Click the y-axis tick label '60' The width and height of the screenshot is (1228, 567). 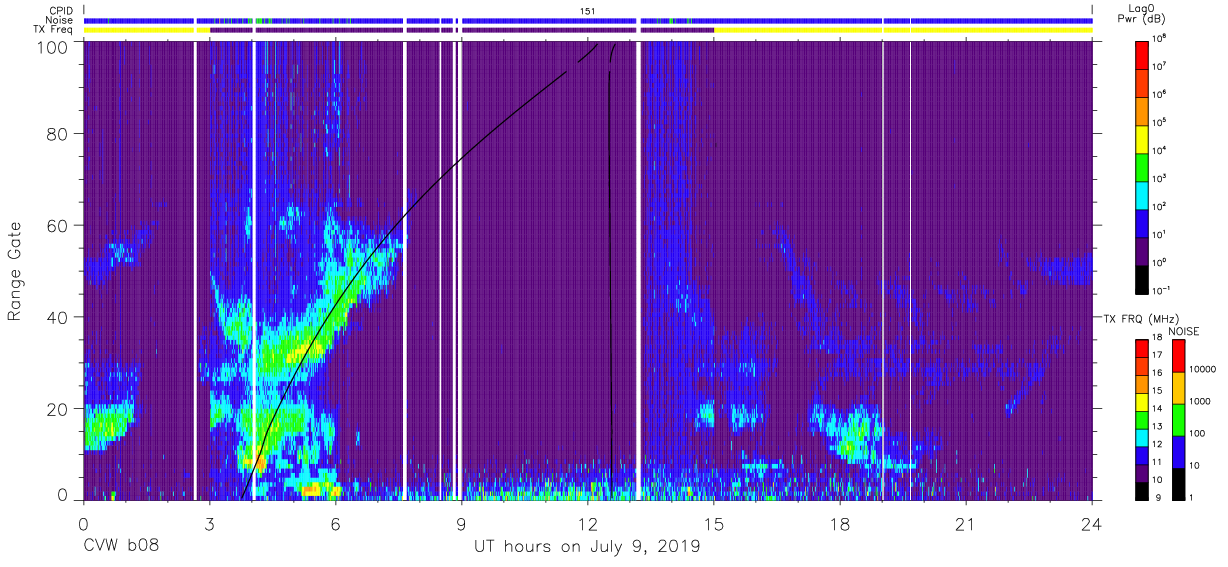[x=58, y=225]
